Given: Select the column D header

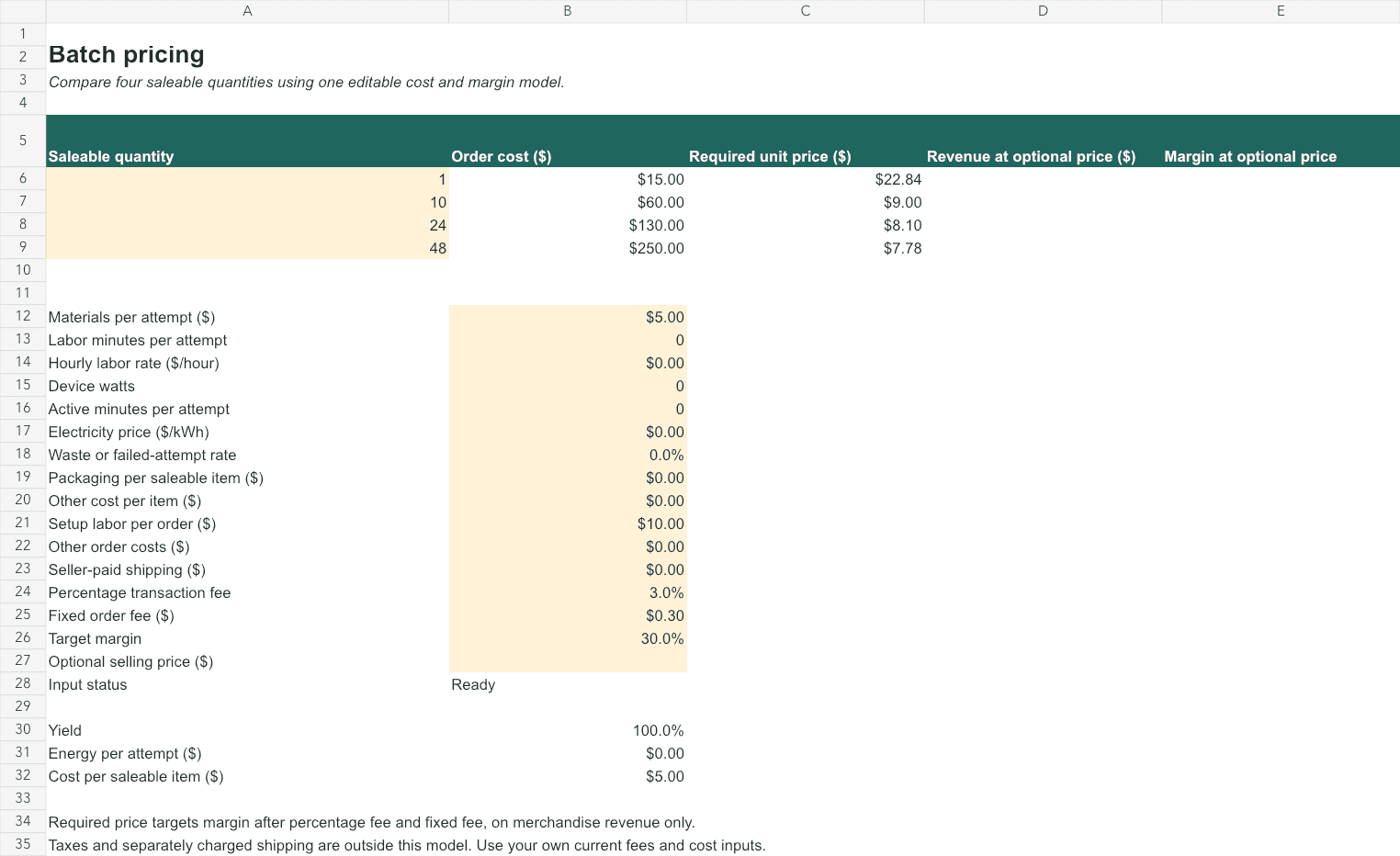Looking at the screenshot, I should coord(1044,11).
